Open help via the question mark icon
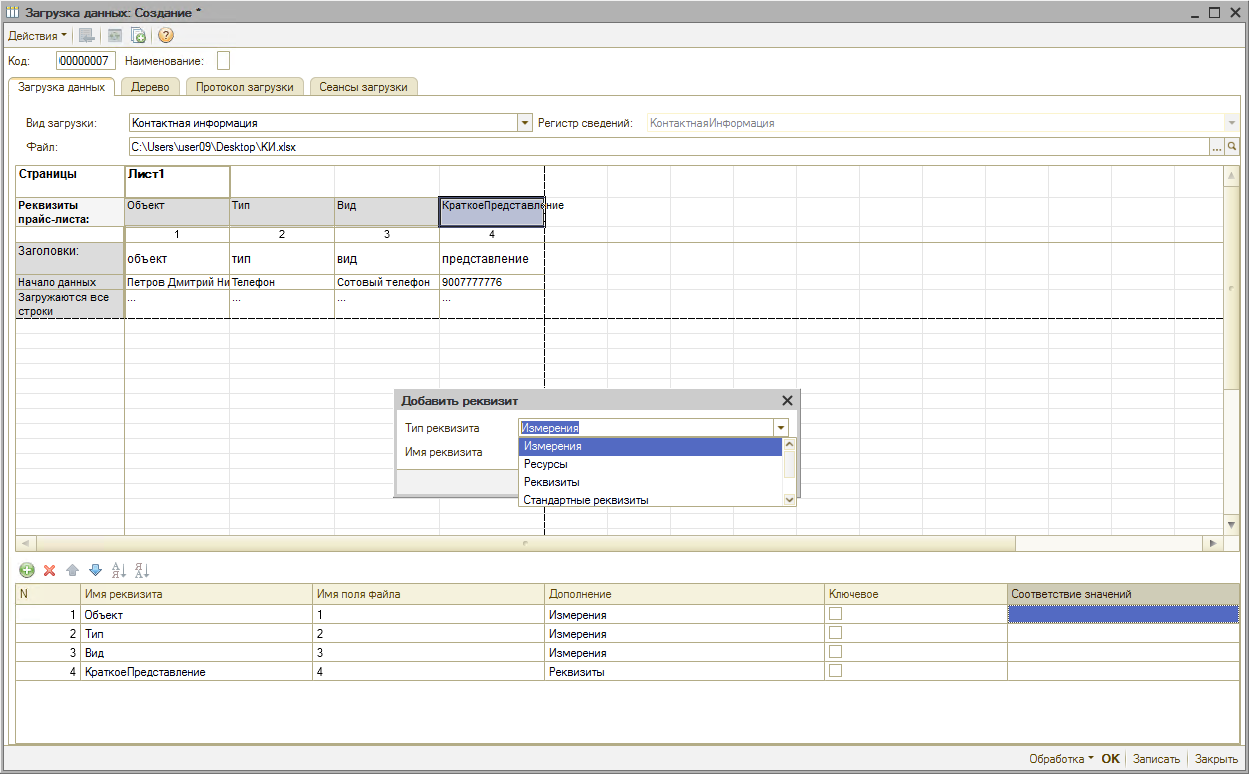 coord(166,36)
